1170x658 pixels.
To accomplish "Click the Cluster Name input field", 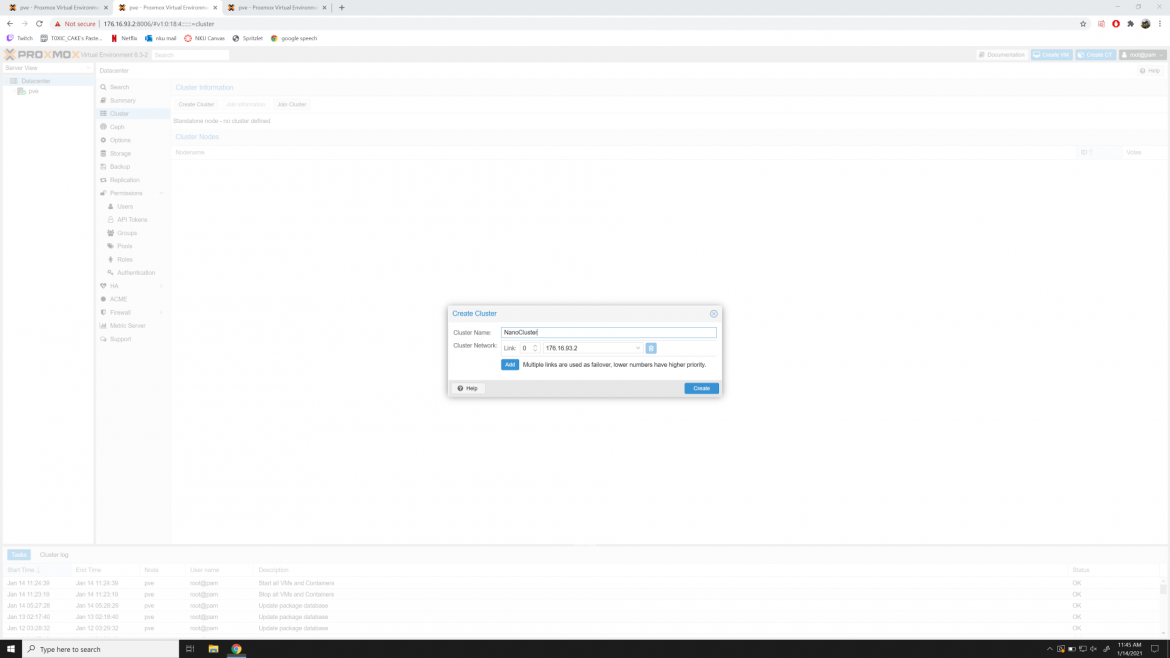I will click(608, 333).
